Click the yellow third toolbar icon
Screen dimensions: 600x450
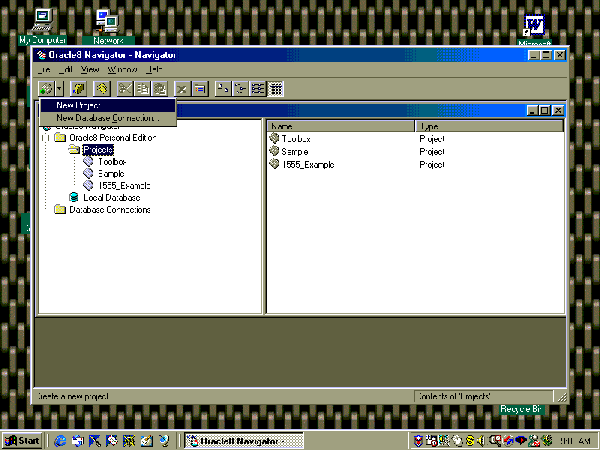(102, 89)
